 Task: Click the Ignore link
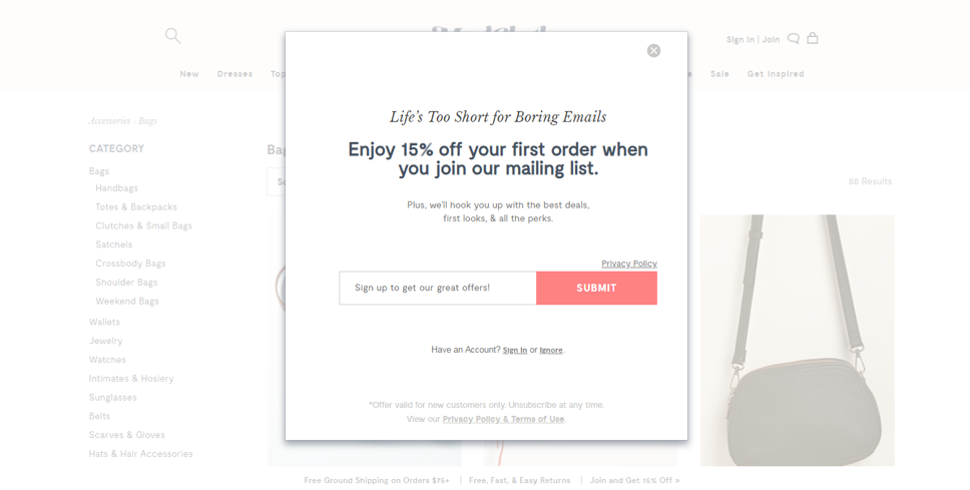pyautogui.click(x=551, y=350)
